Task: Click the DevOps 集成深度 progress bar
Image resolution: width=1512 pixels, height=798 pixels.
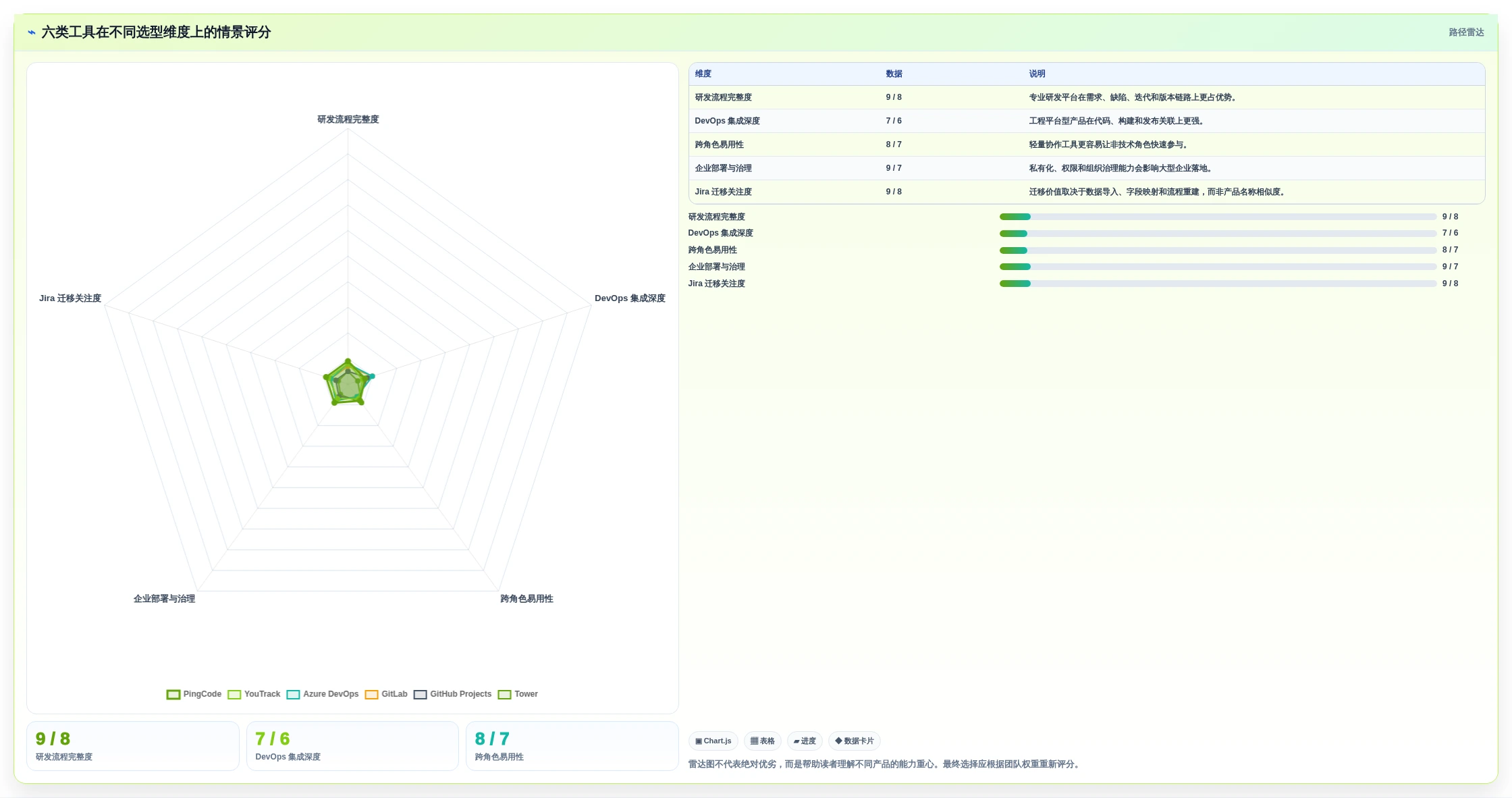Action: 1218,234
